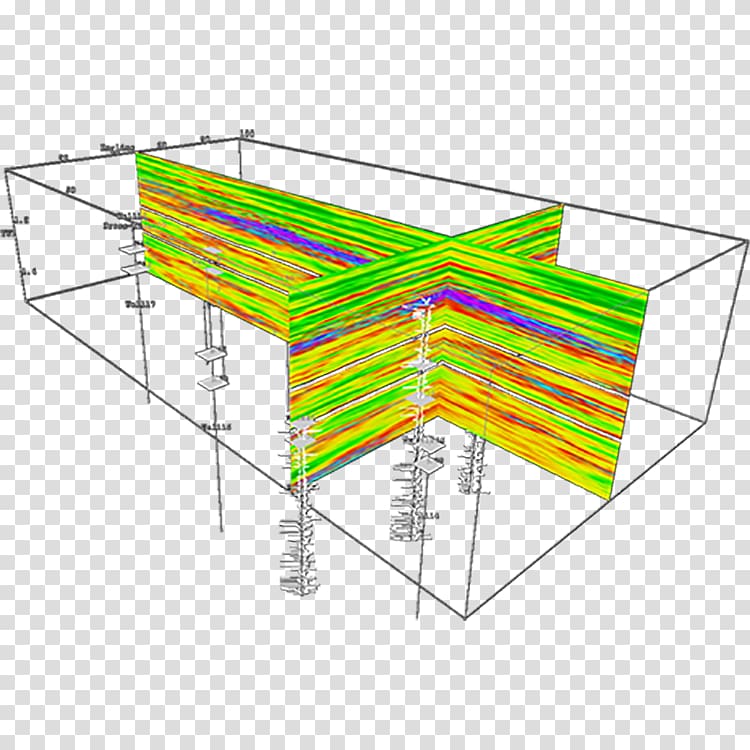Select the upper marker plate on Well116

(211, 352)
